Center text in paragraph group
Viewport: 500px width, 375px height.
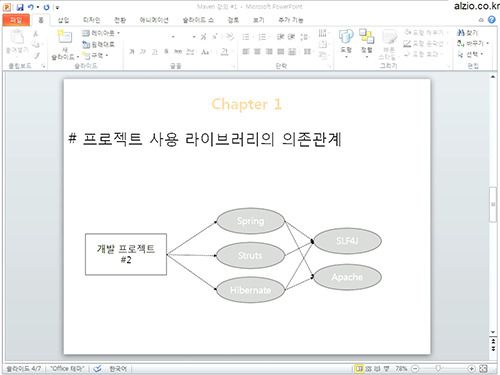258,52
